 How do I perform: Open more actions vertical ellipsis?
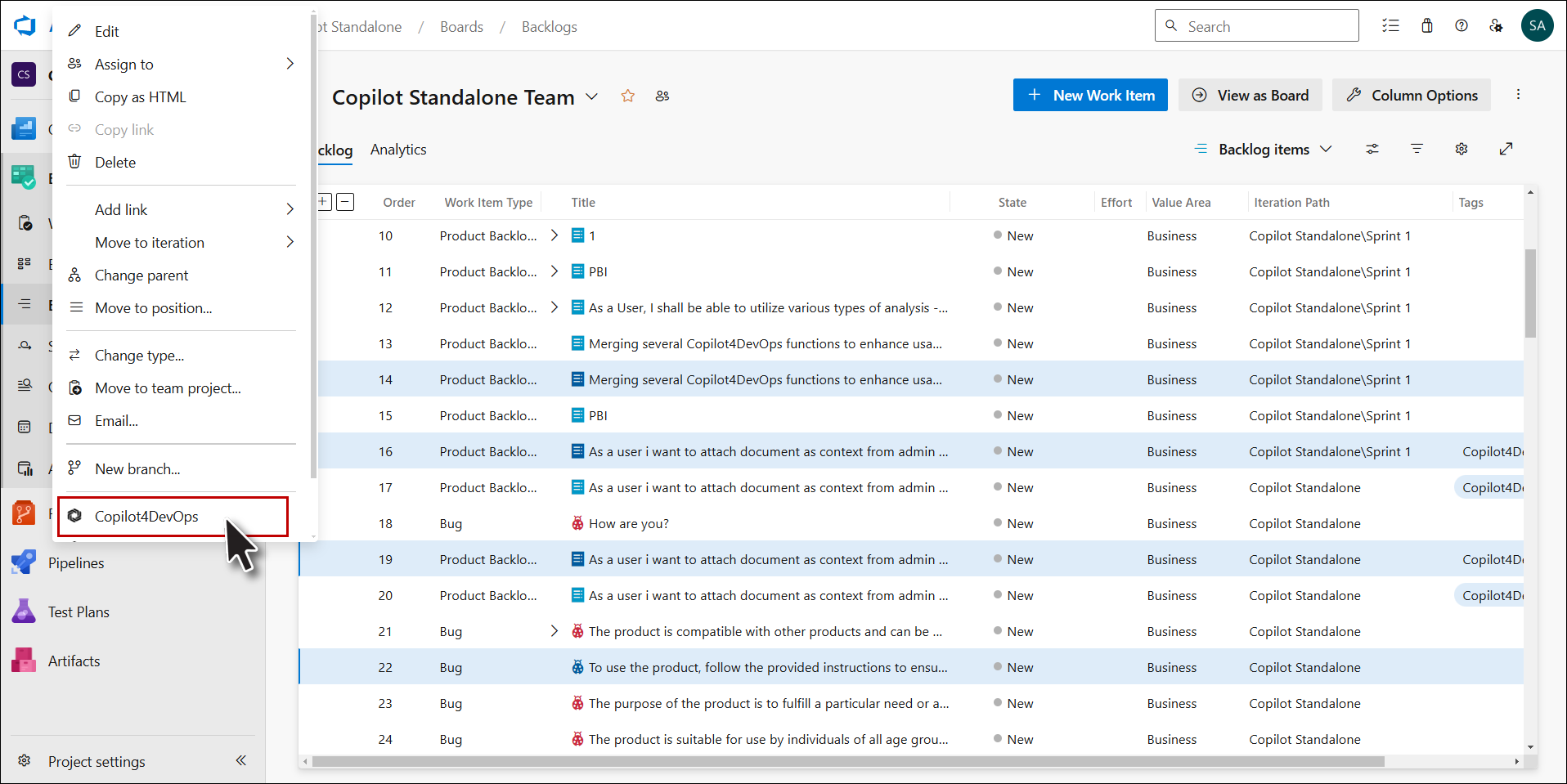[1518, 95]
